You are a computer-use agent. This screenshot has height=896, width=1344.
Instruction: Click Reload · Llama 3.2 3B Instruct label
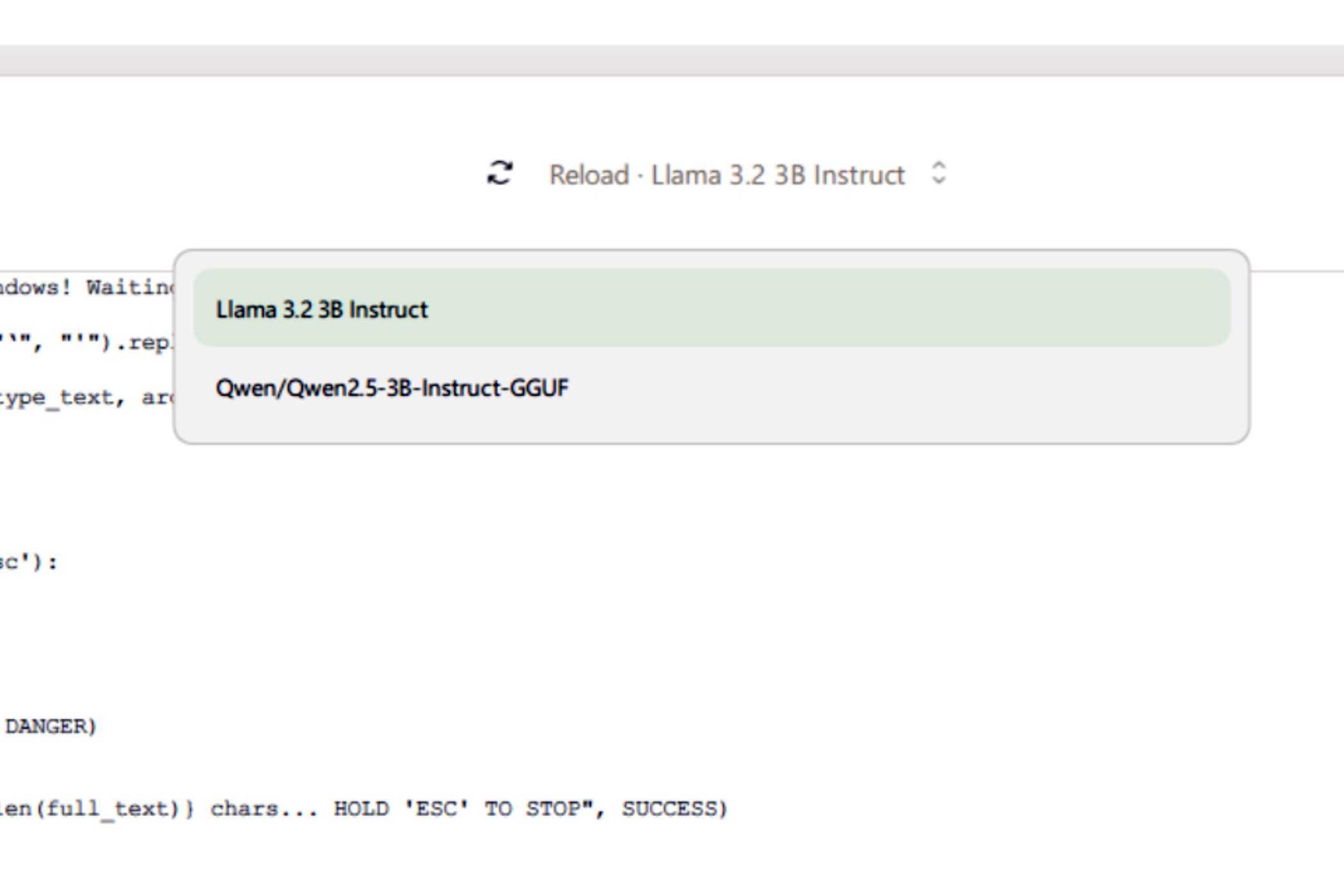click(x=727, y=175)
